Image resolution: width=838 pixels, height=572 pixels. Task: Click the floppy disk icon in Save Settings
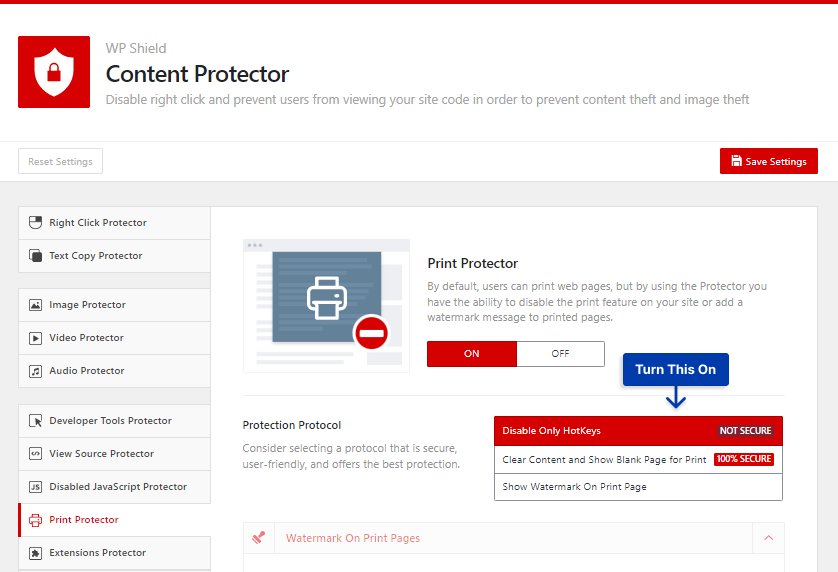click(736, 161)
